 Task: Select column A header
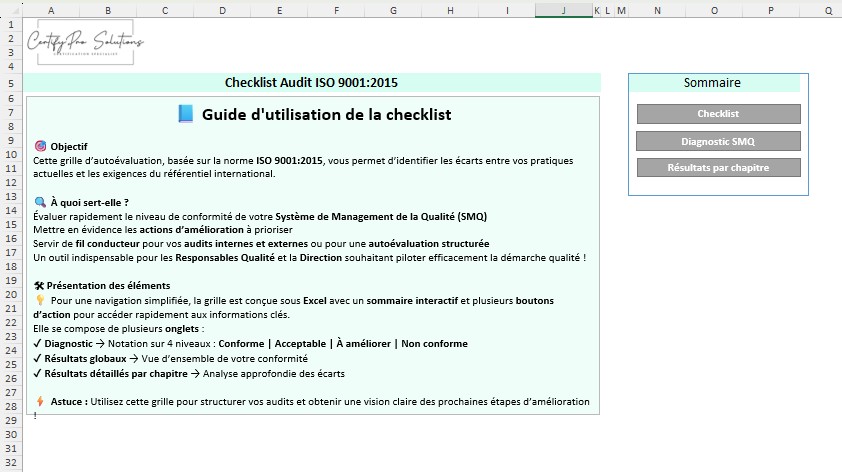(x=51, y=10)
